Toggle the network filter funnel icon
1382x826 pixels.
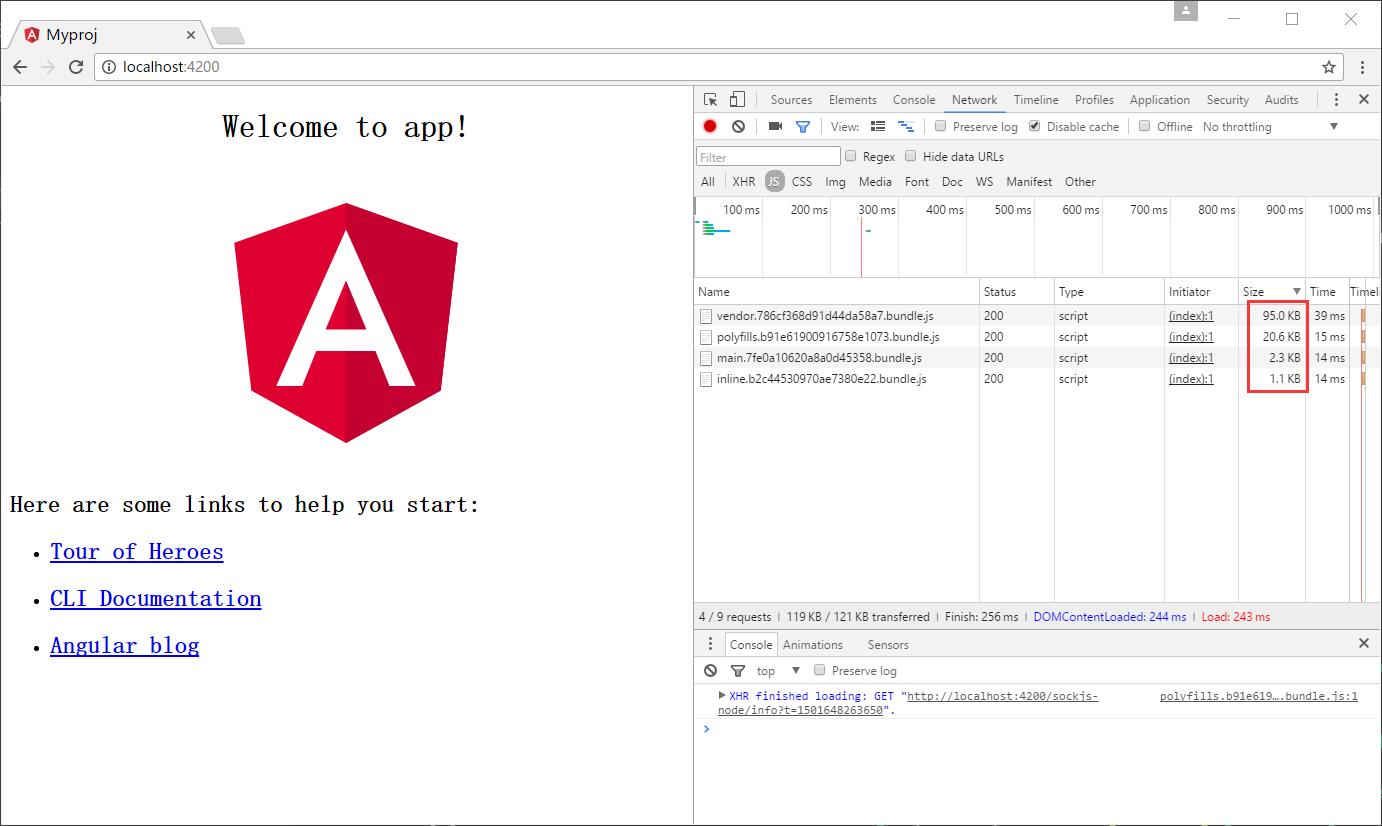point(802,126)
